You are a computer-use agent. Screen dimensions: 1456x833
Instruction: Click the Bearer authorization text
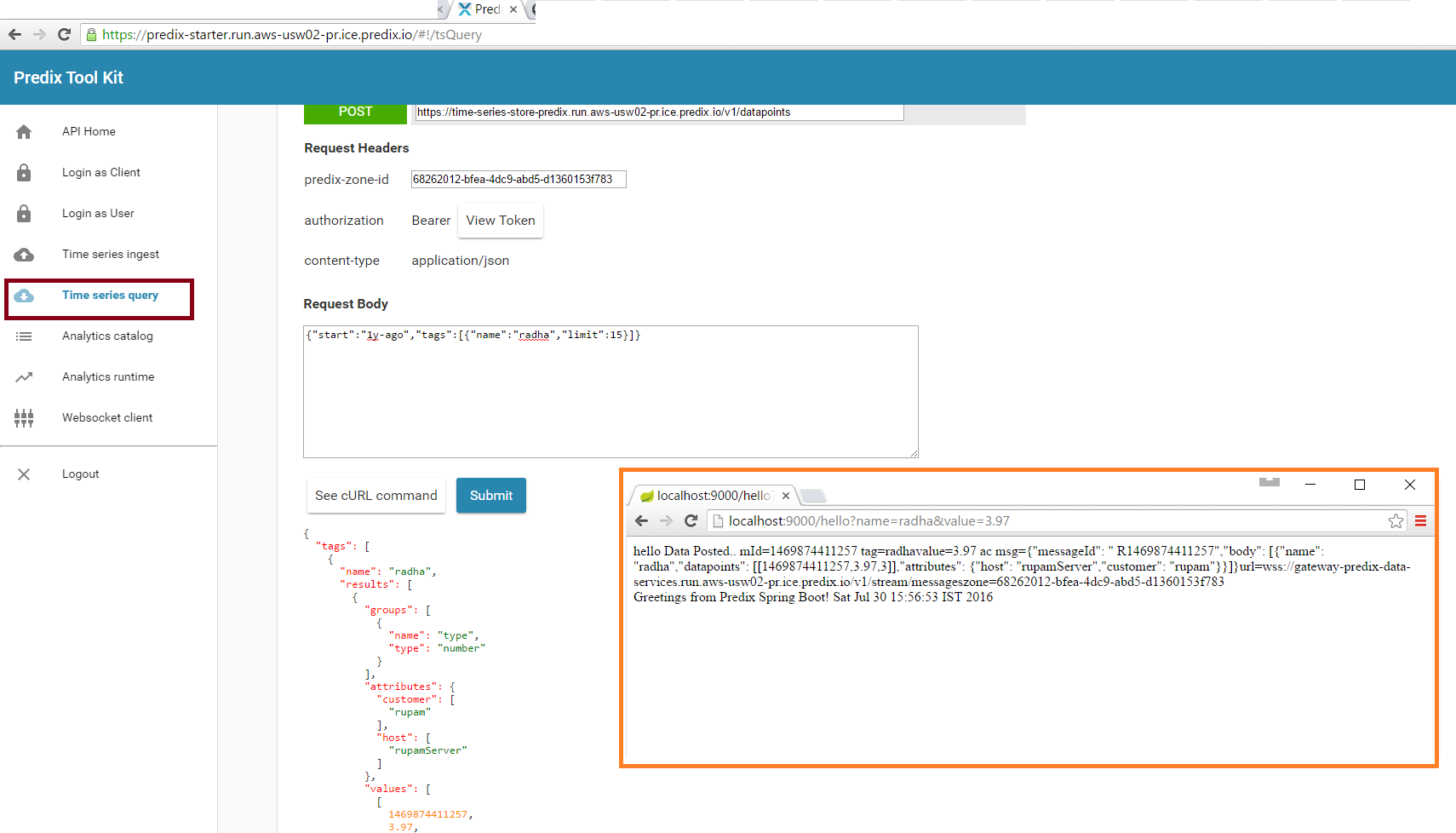(x=431, y=221)
